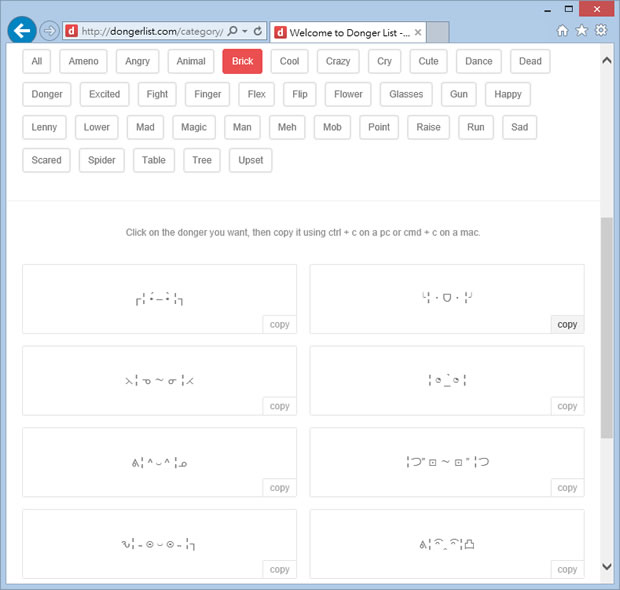
Task: Choose the Lenny category filter
Action: [44, 127]
